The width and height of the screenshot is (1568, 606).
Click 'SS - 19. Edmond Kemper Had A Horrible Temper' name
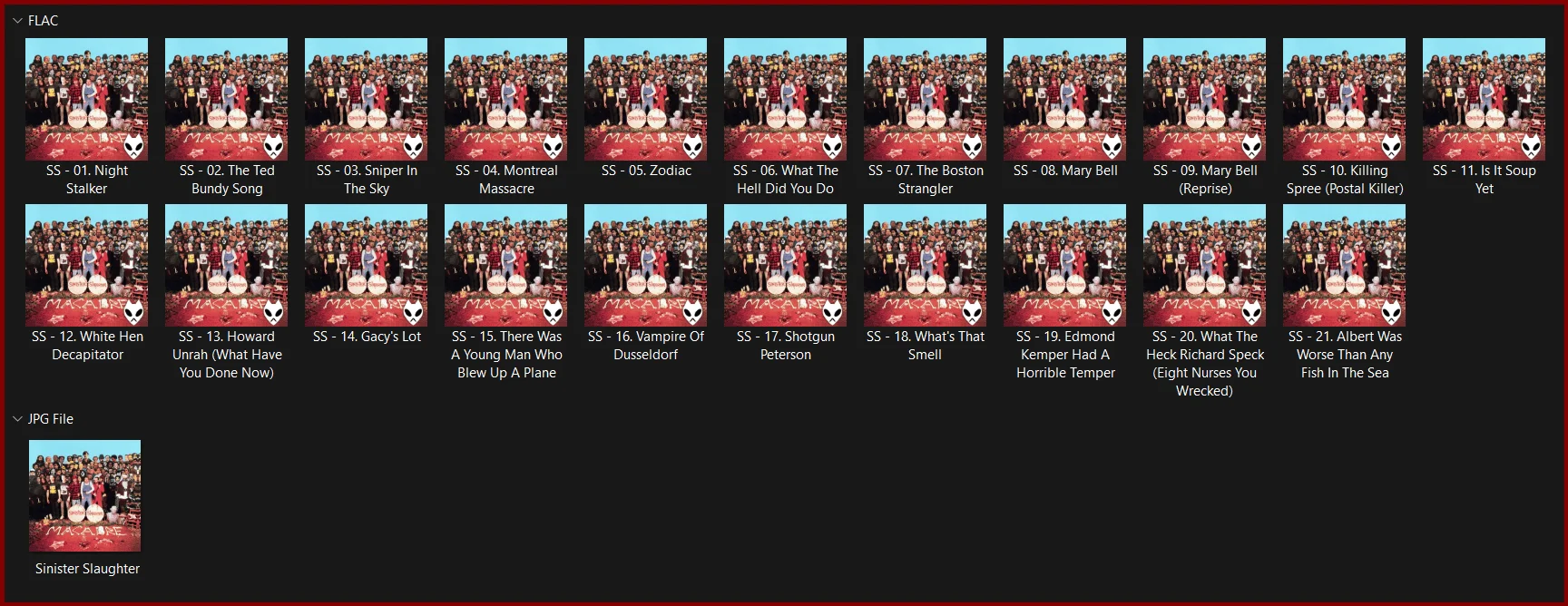tap(1065, 355)
